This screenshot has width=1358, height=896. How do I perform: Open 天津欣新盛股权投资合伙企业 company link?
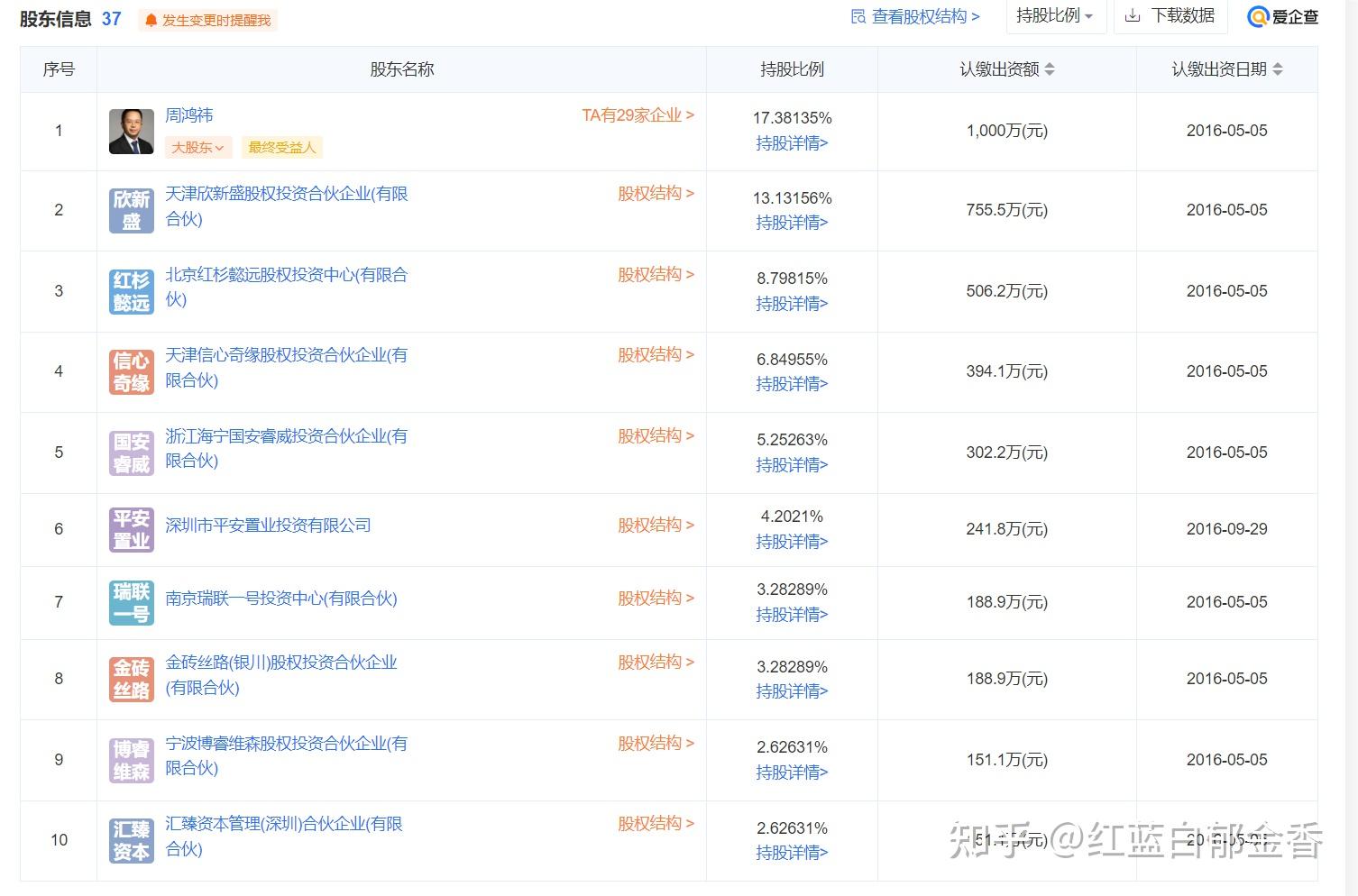point(287,206)
